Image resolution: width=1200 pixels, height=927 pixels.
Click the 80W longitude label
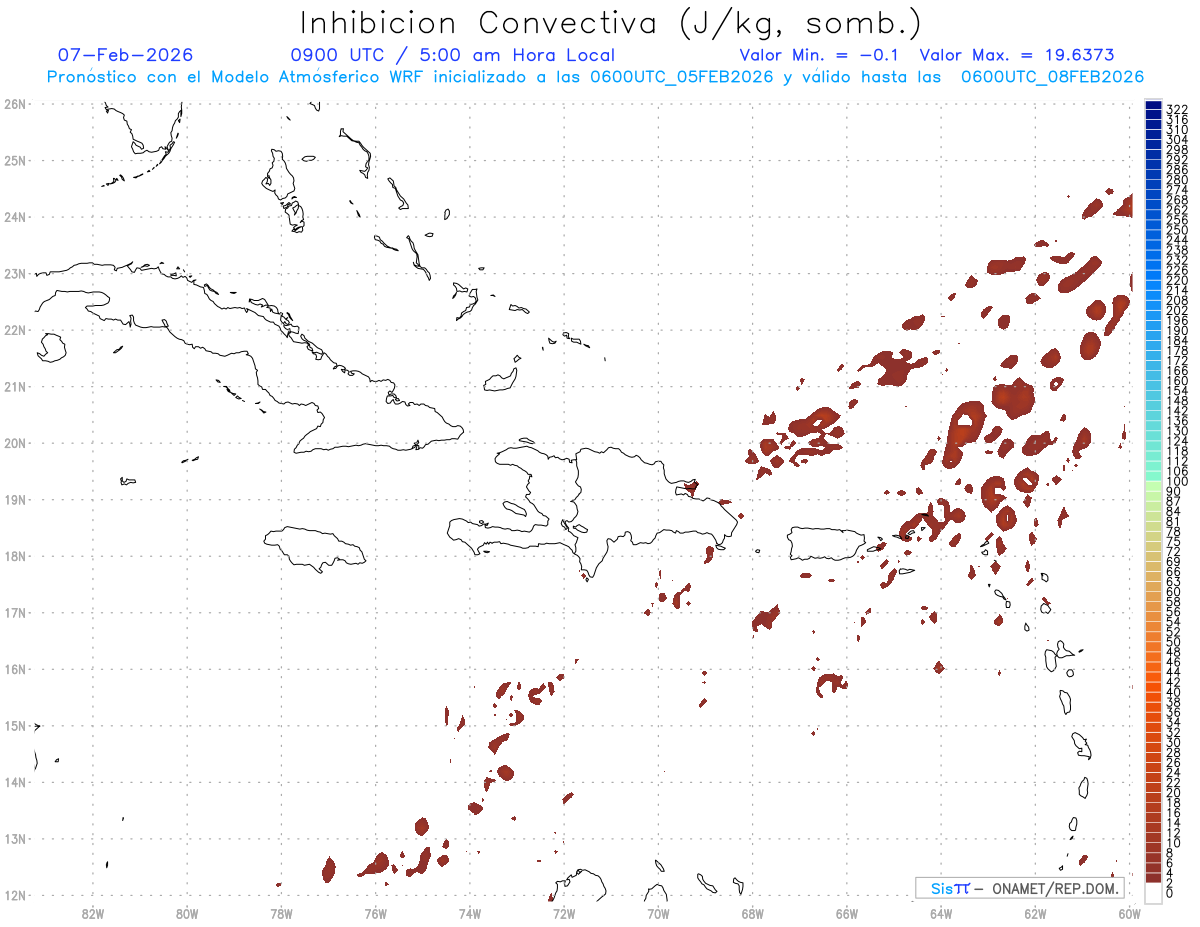(x=187, y=913)
